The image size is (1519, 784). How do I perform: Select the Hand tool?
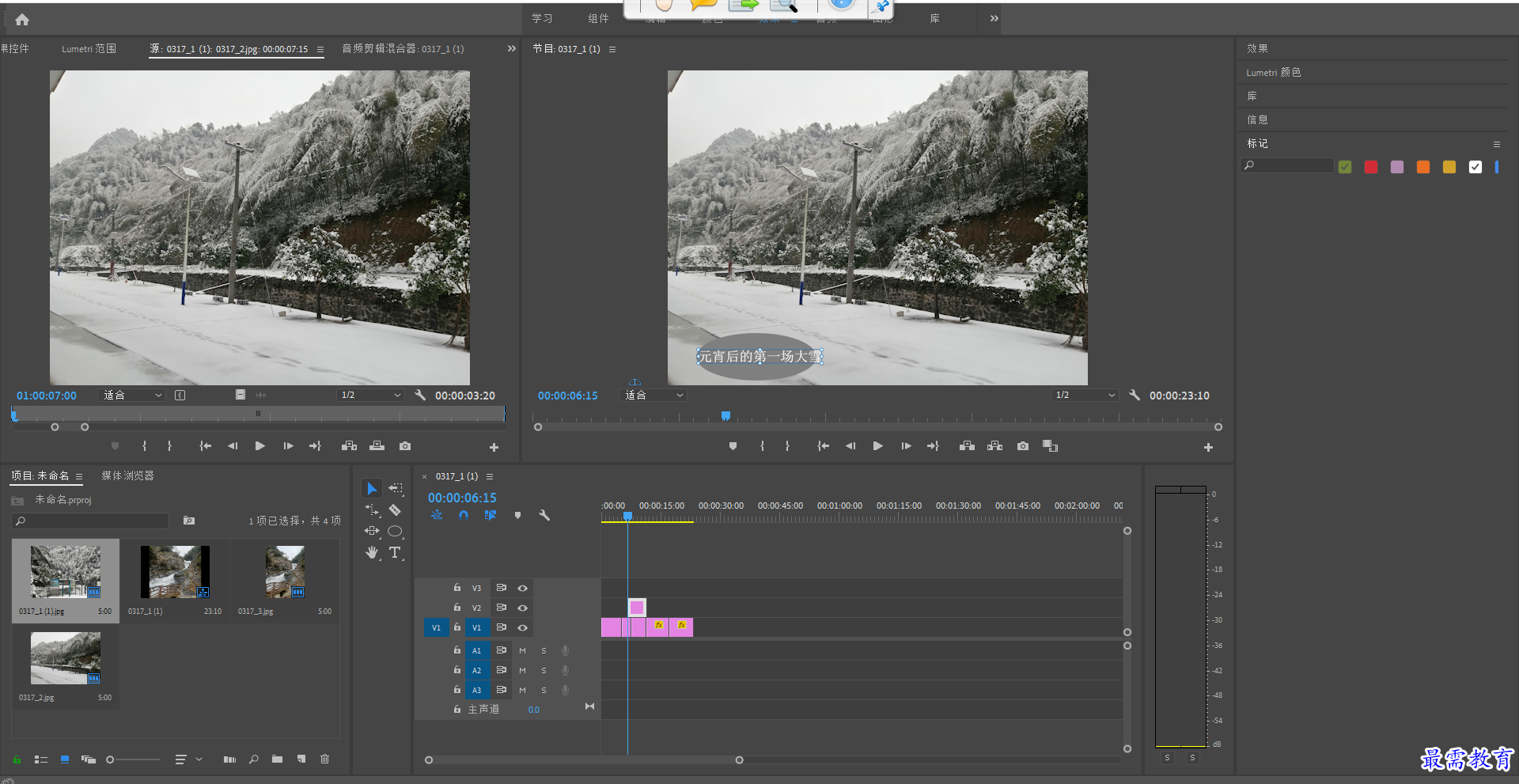[372, 552]
